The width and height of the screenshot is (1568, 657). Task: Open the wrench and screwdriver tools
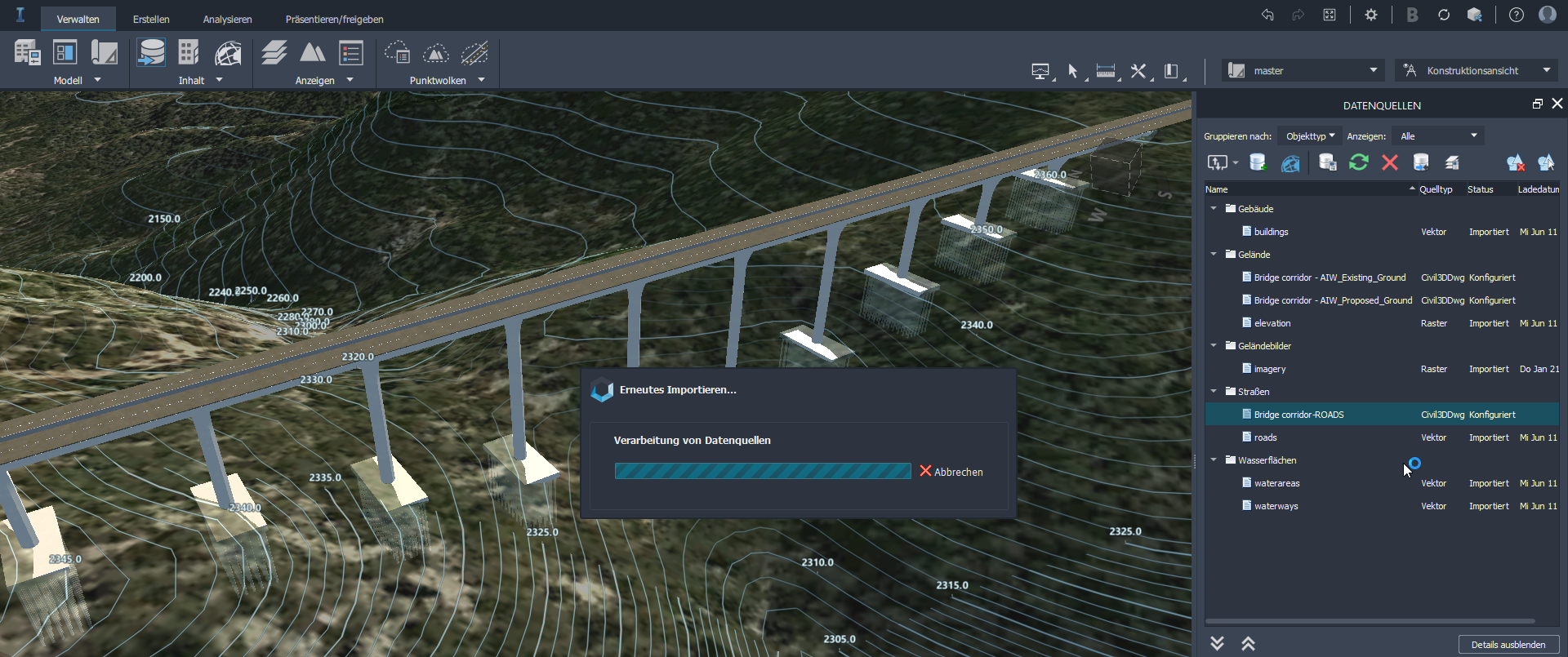pyautogui.click(x=1138, y=72)
